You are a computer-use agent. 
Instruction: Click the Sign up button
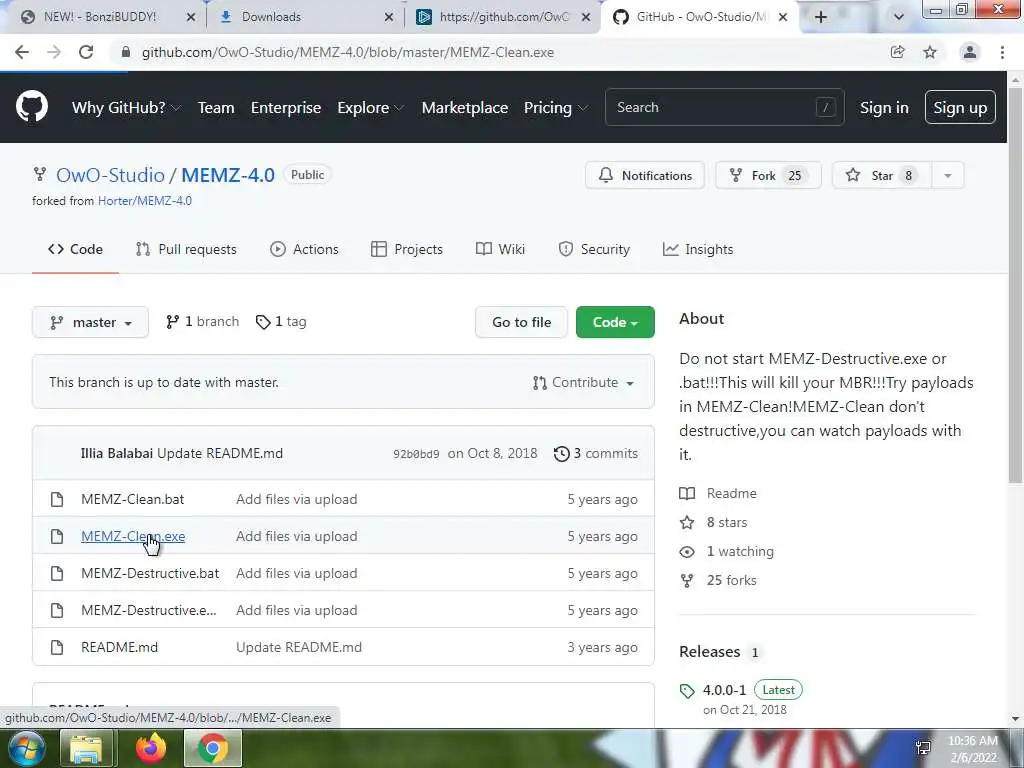click(960, 108)
